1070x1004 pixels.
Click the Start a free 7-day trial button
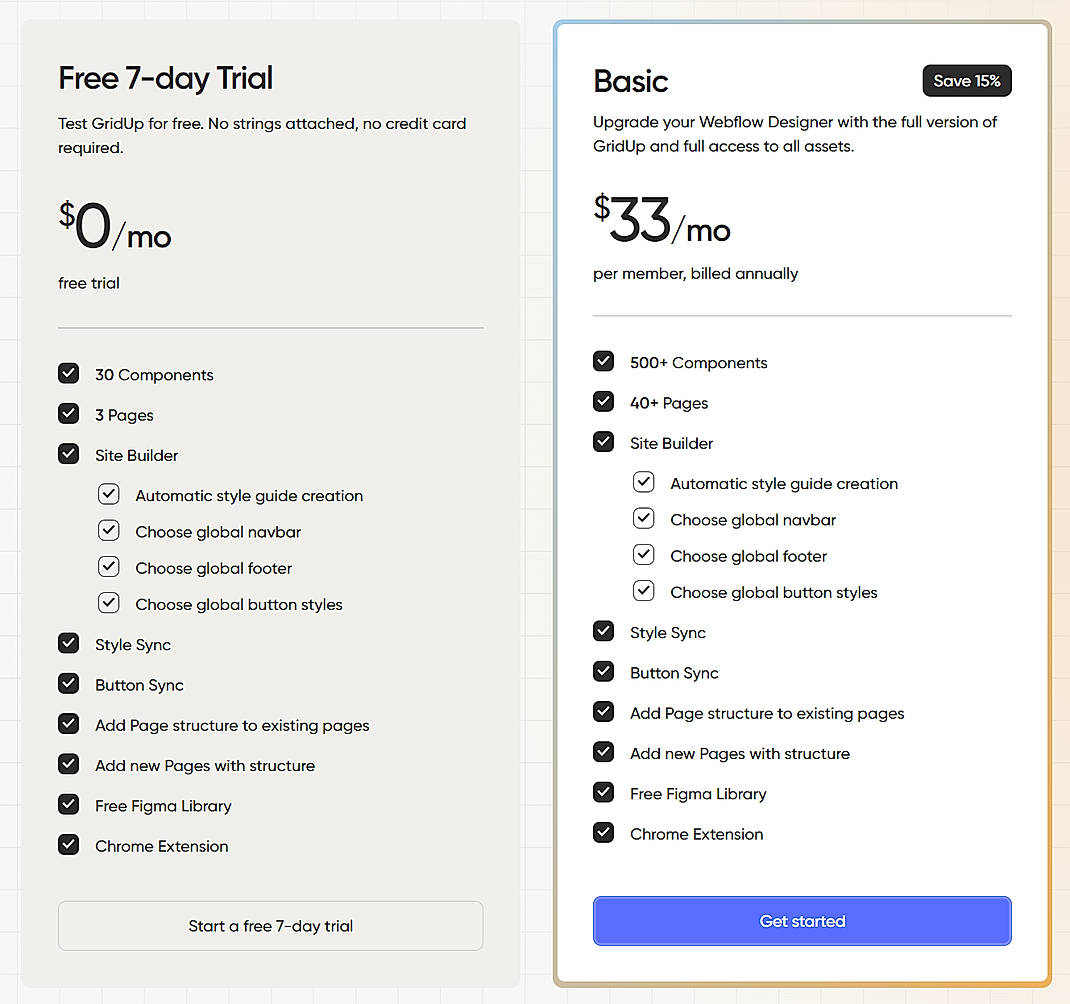pyautogui.click(x=270, y=926)
